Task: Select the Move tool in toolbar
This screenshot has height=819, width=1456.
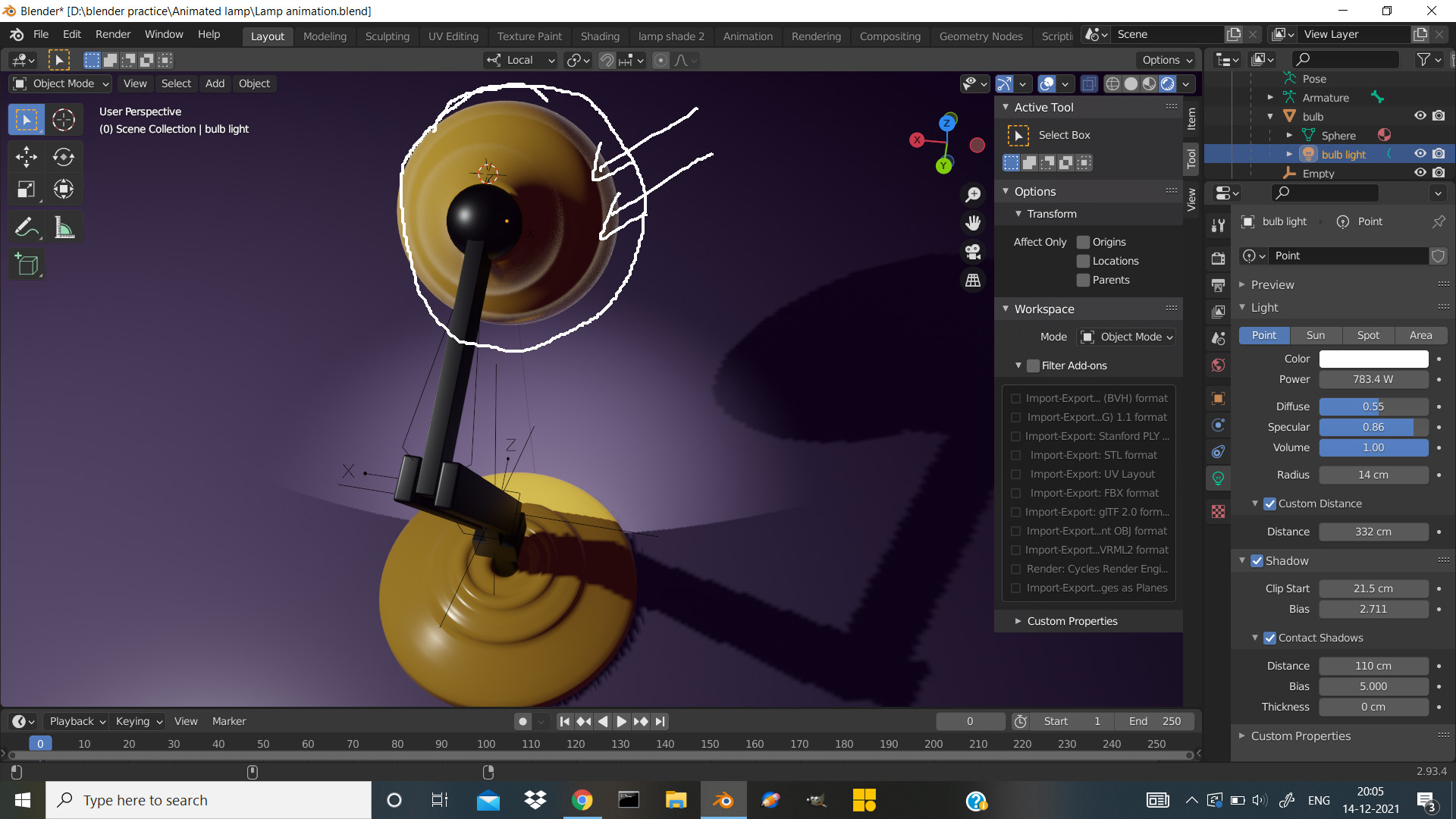Action: 26,157
